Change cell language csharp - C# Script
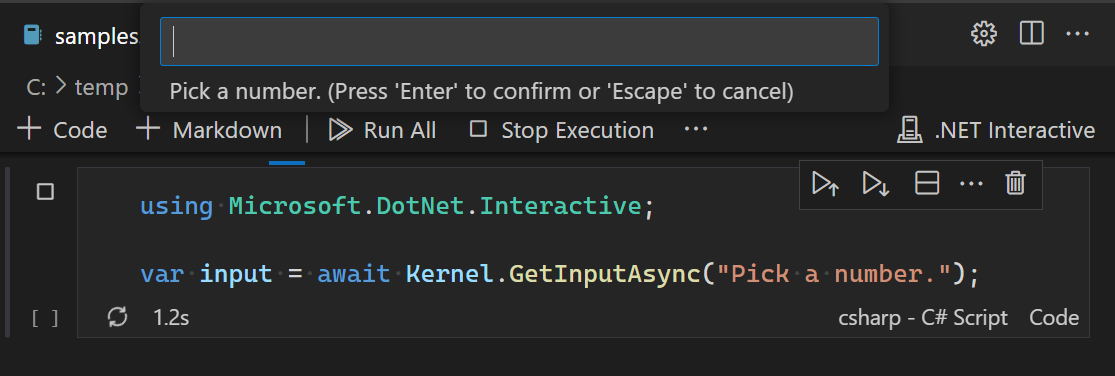The height and width of the screenshot is (376, 1115). coord(923,318)
